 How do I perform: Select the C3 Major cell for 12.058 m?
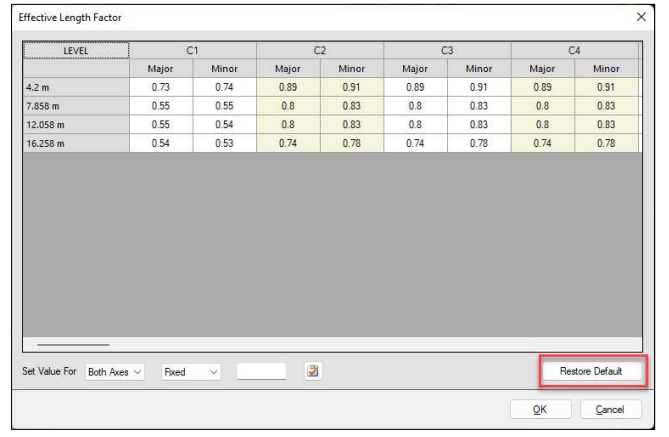(415, 125)
